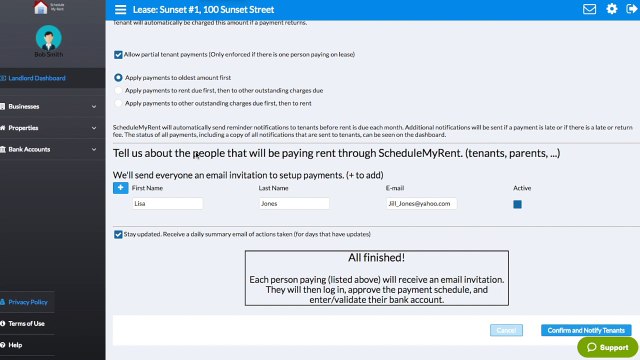Add a payer with the plus button

(120, 188)
